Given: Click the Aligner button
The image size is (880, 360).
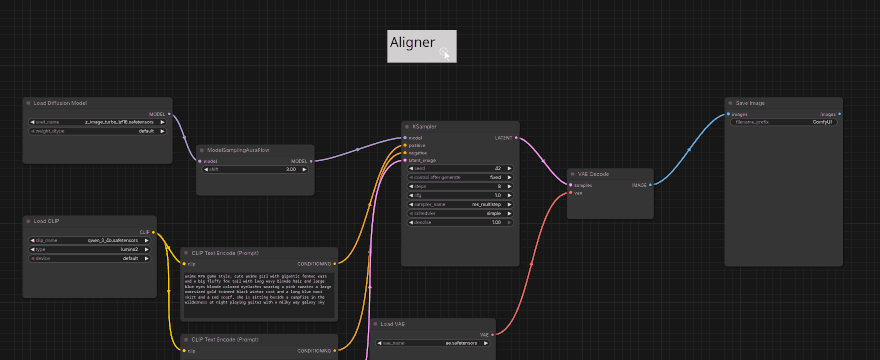Looking at the screenshot, I should 421,46.
